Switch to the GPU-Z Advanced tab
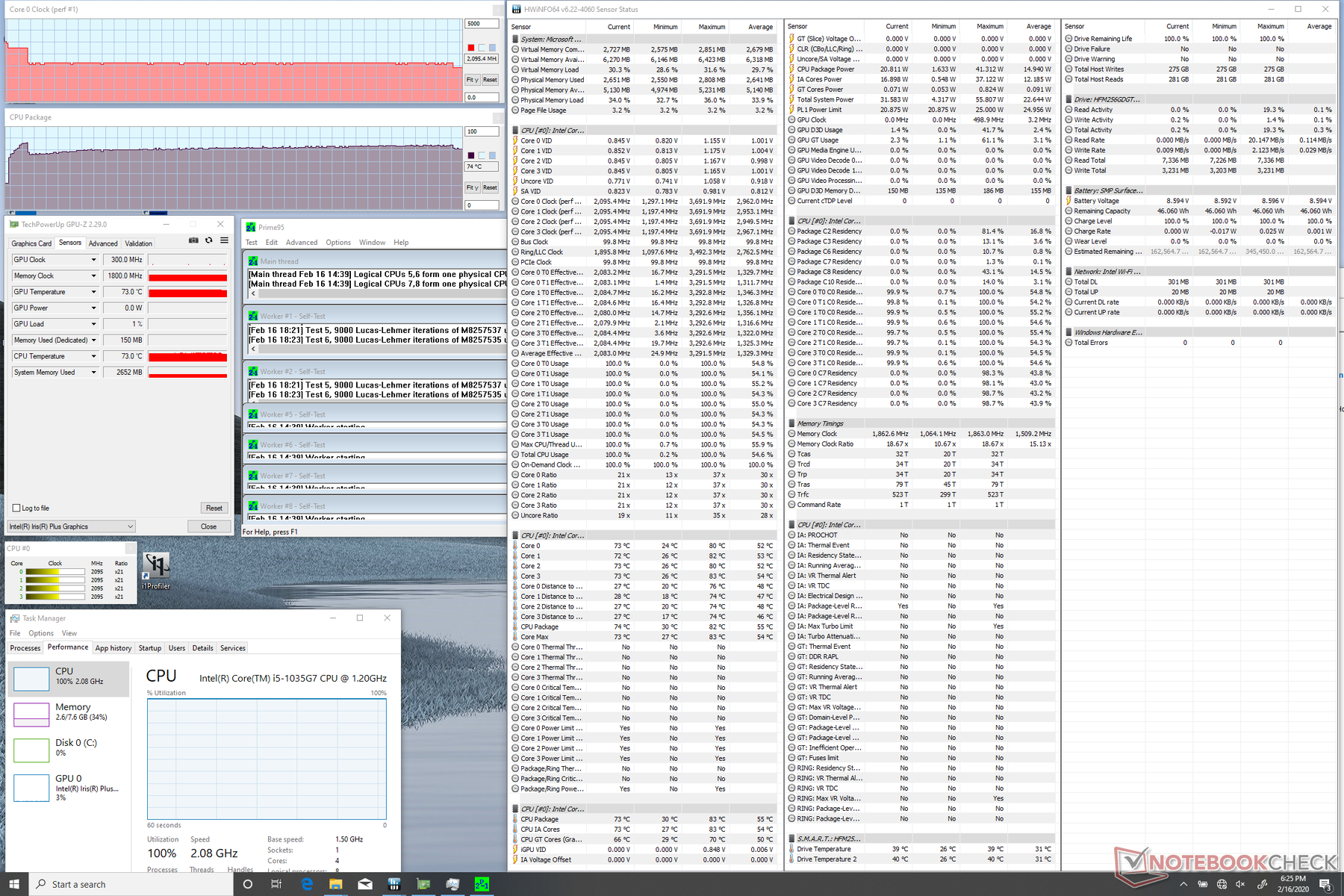Viewport: 1344px width, 896px height. (x=103, y=243)
